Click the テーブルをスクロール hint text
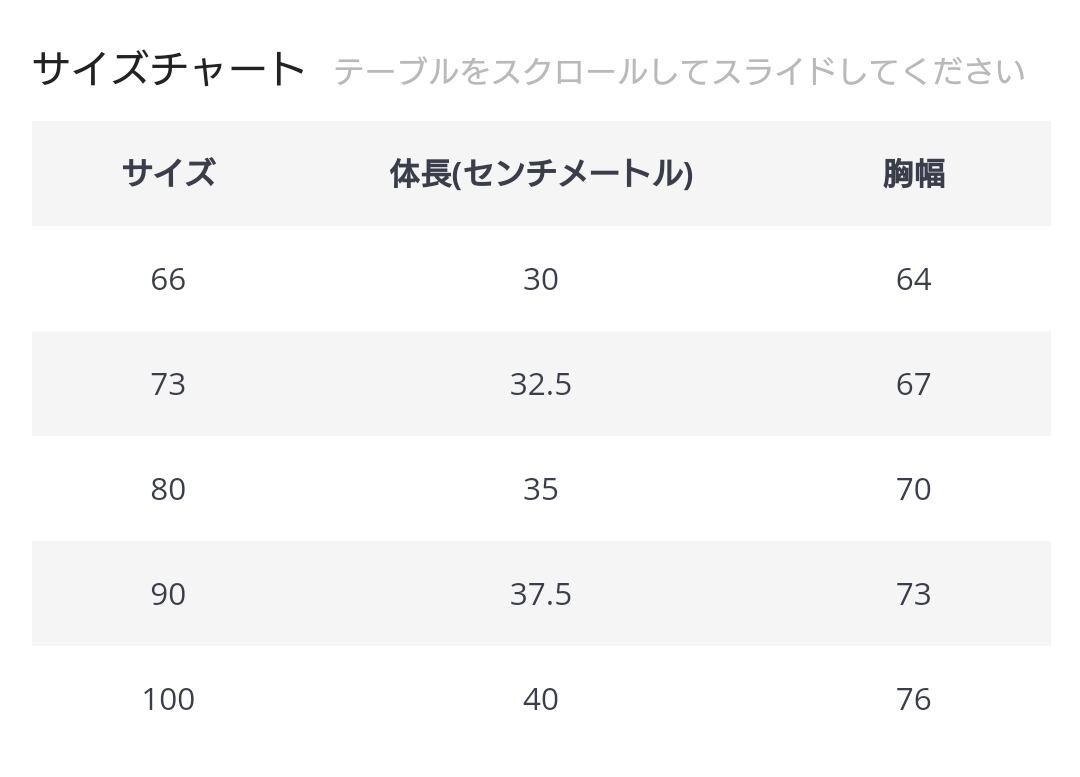Image resolution: width=1080 pixels, height=777 pixels. click(678, 72)
